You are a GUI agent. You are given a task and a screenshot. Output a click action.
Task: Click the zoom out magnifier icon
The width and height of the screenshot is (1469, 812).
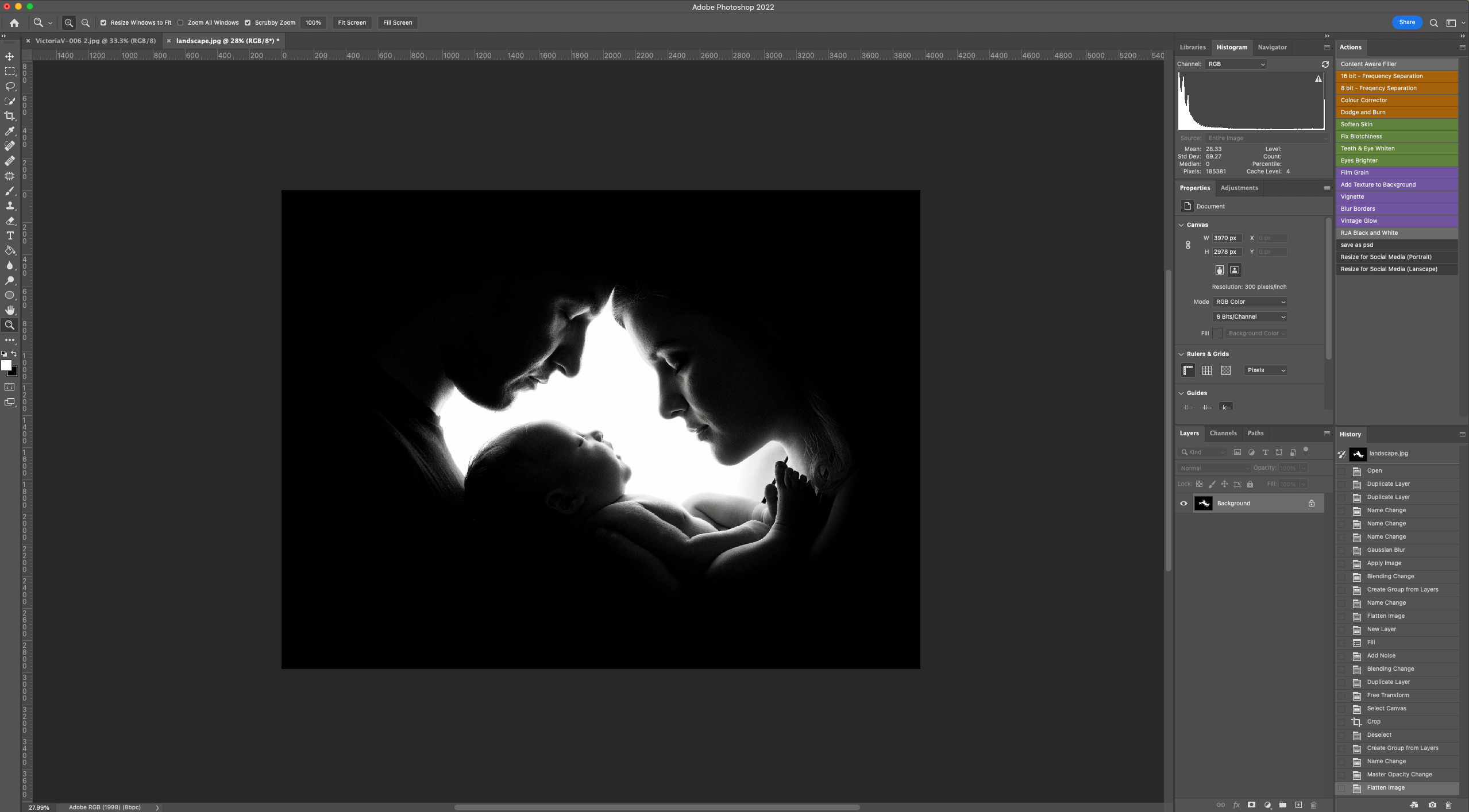click(x=86, y=23)
